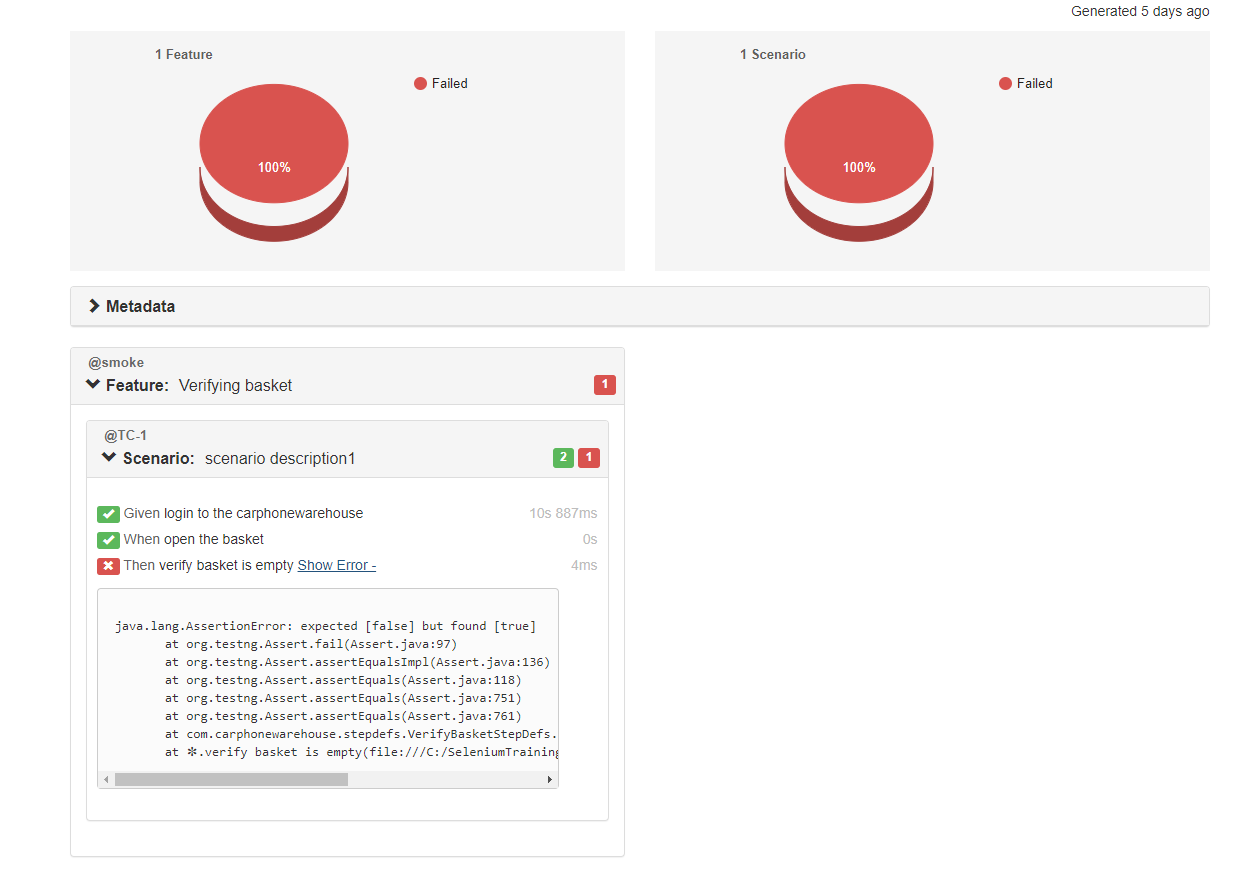1241x869 pixels.
Task: Click red cross icon for verify basket step
Action: pos(108,566)
